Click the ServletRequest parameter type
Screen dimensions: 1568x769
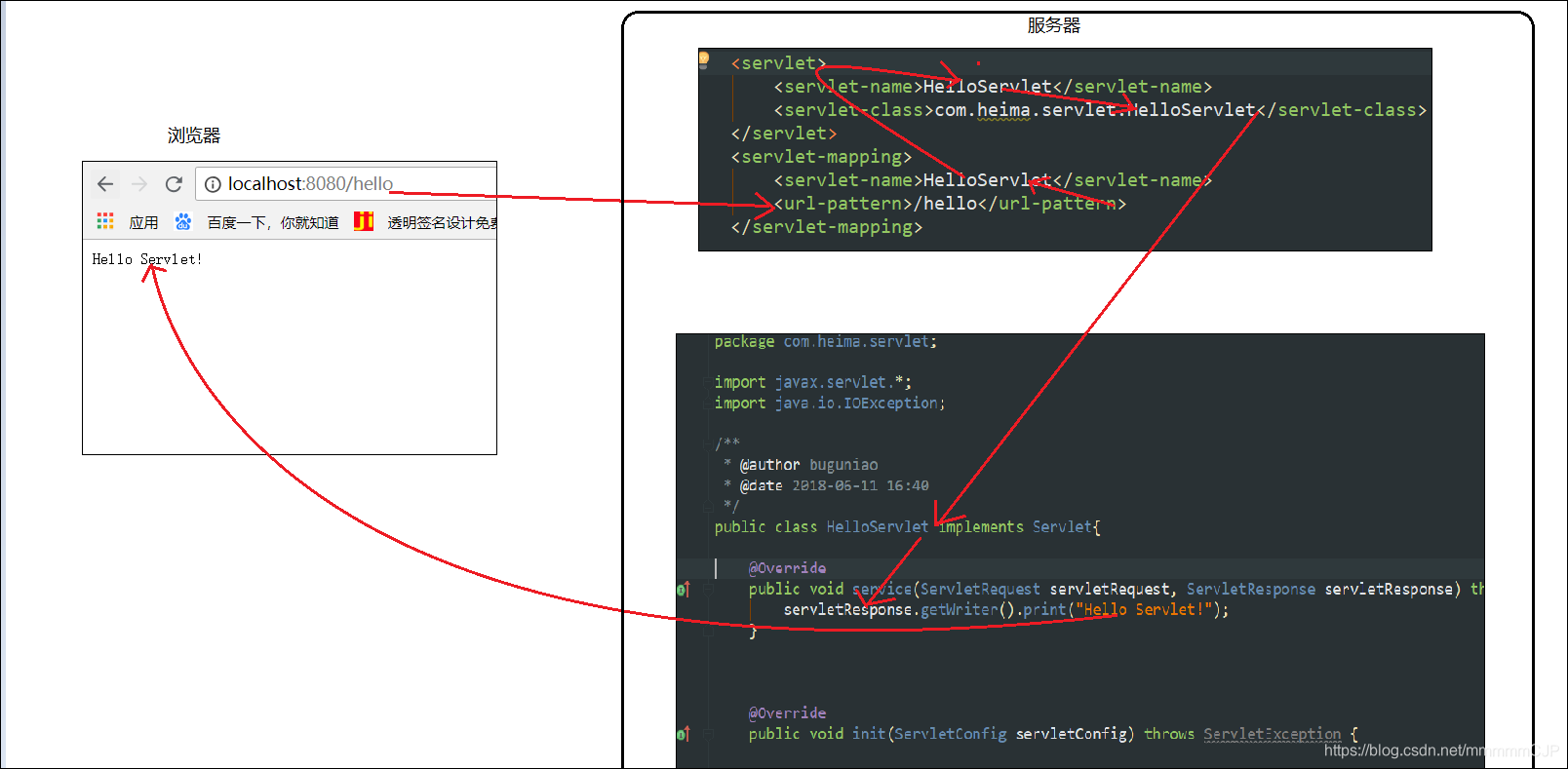pyautogui.click(x=980, y=589)
